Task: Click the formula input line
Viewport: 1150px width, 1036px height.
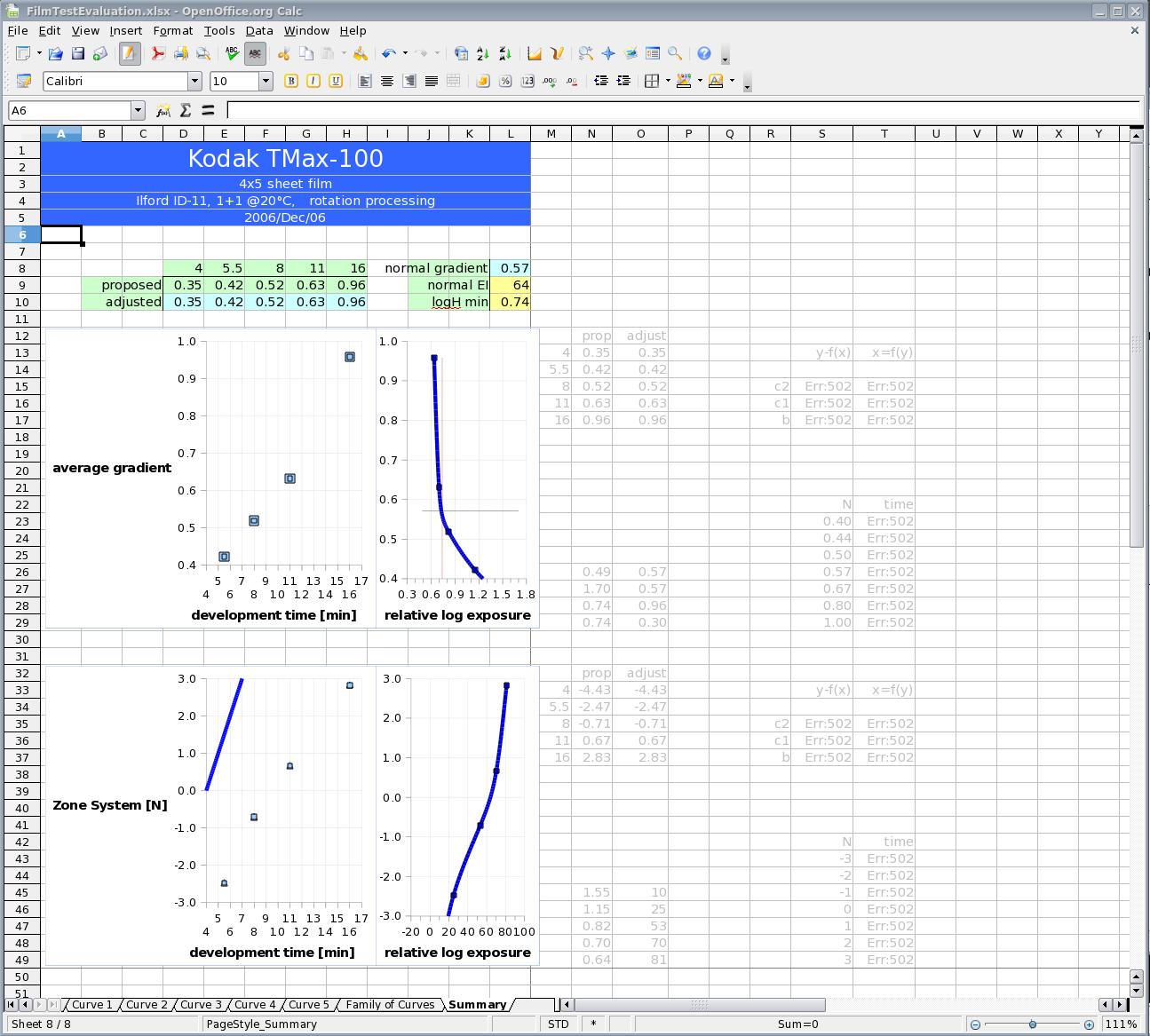Action: click(x=684, y=110)
